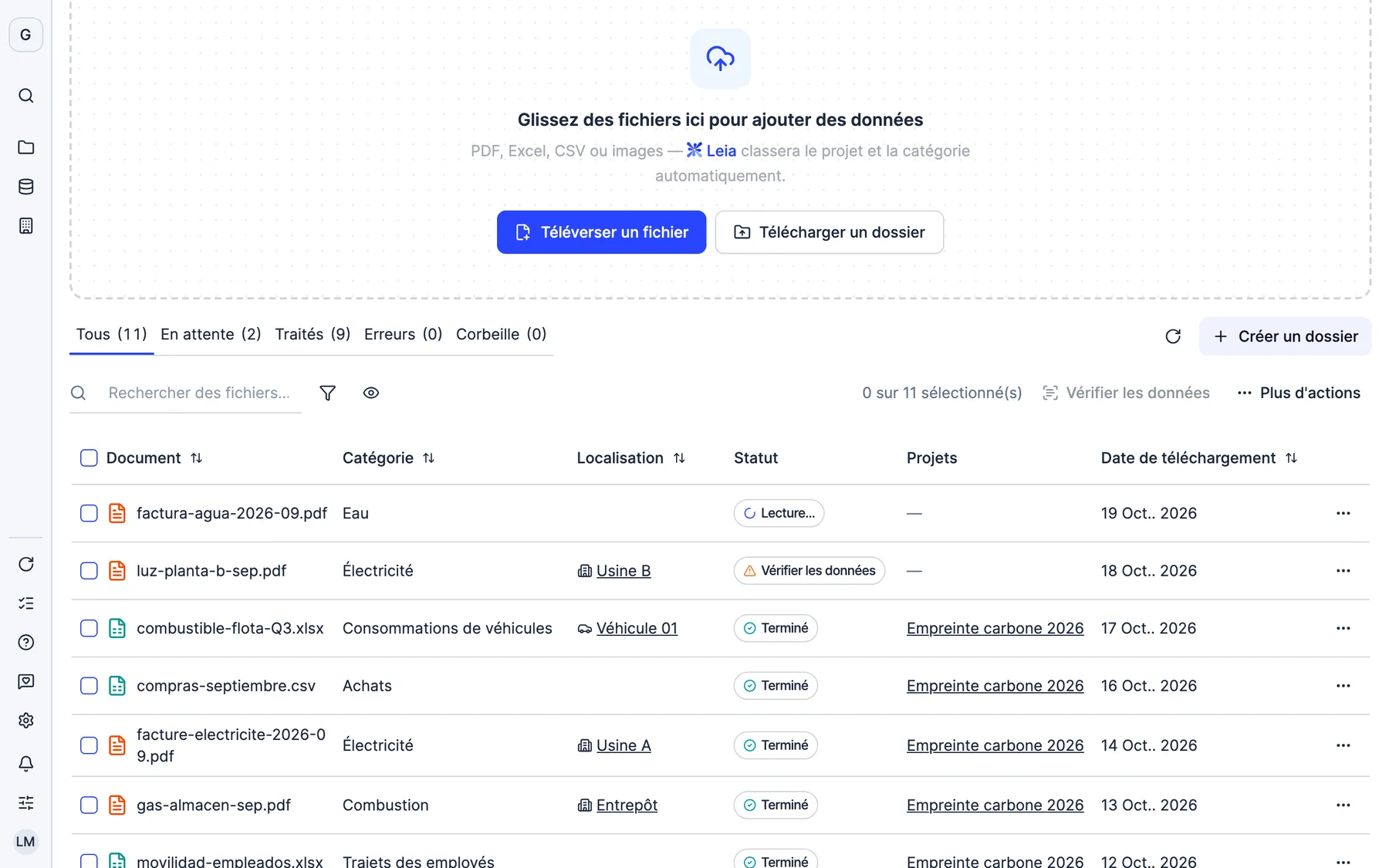Switch to the Traités tab
This screenshot has width=1389, height=868.
click(x=313, y=334)
